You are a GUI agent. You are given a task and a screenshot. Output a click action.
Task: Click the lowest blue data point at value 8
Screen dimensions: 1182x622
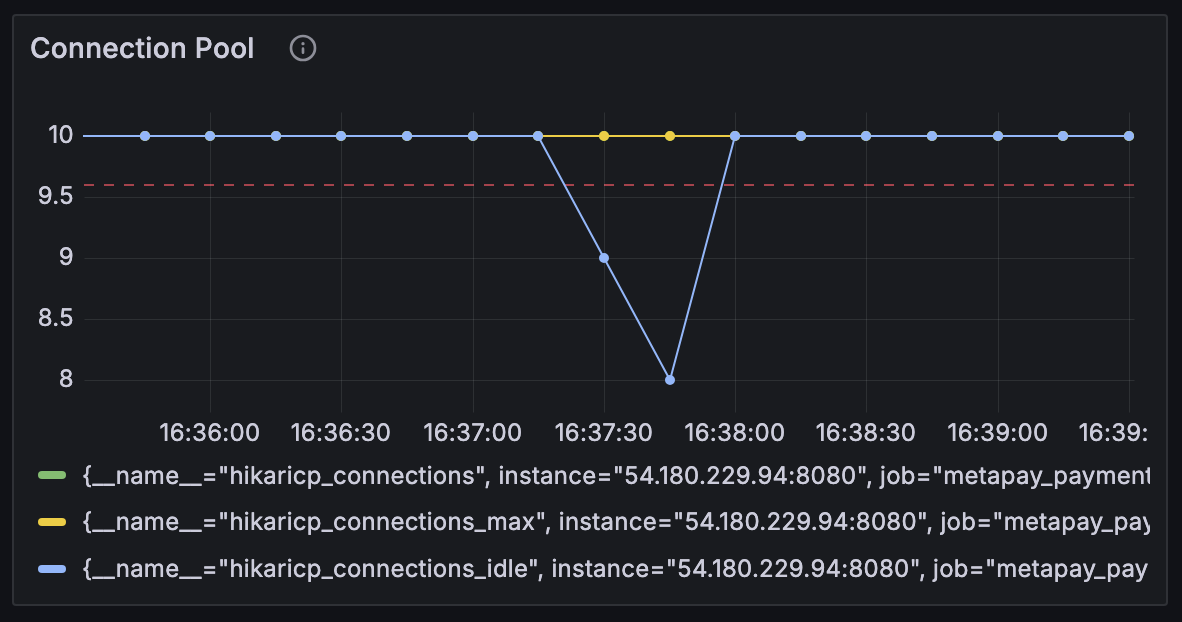(x=669, y=378)
